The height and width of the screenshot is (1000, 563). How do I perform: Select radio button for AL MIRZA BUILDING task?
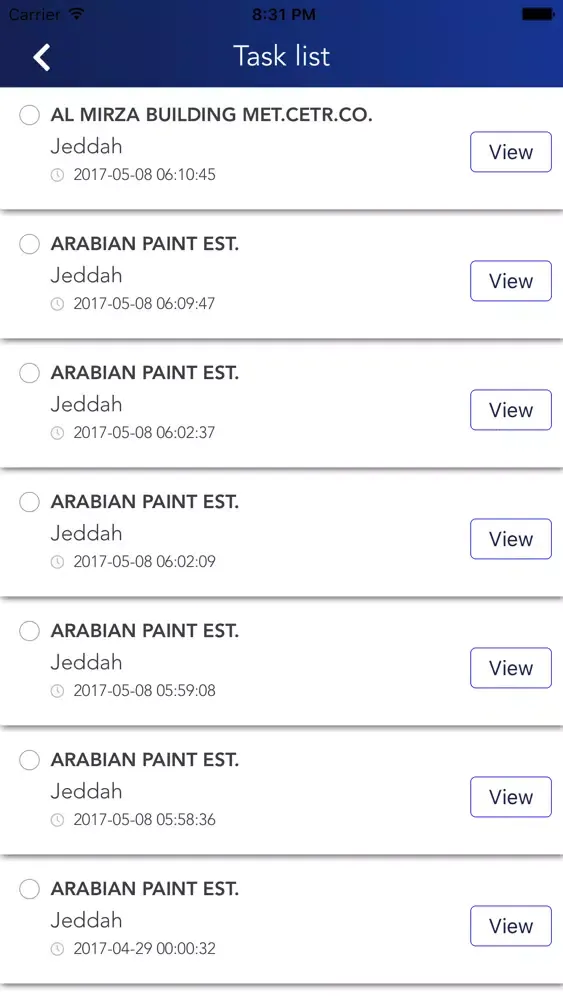[29, 115]
